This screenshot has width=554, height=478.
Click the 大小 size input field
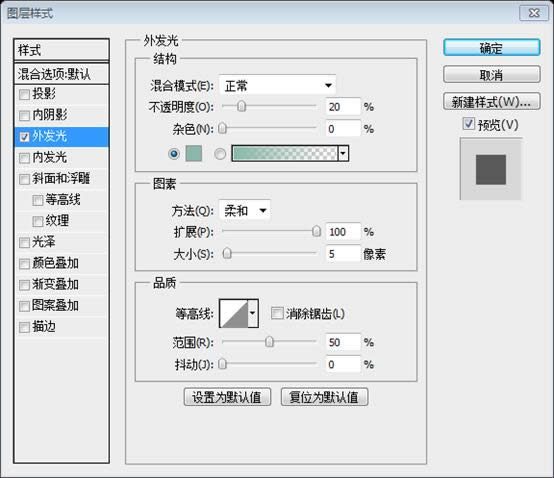[x=343, y=254]
